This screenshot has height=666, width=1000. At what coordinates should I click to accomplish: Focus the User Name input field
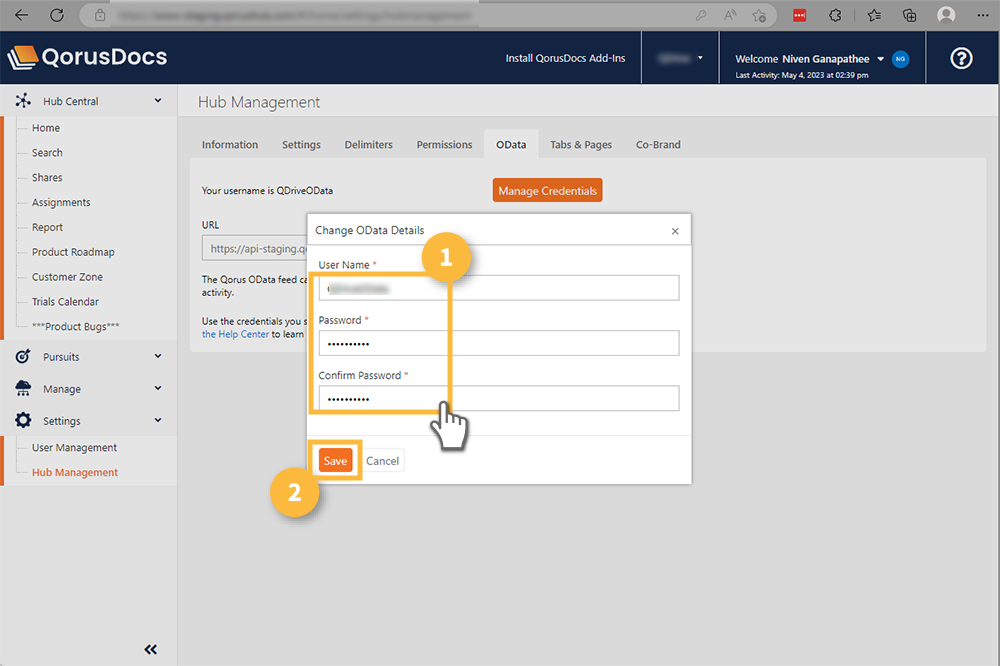pyautogui.click(x=499, y=288)
